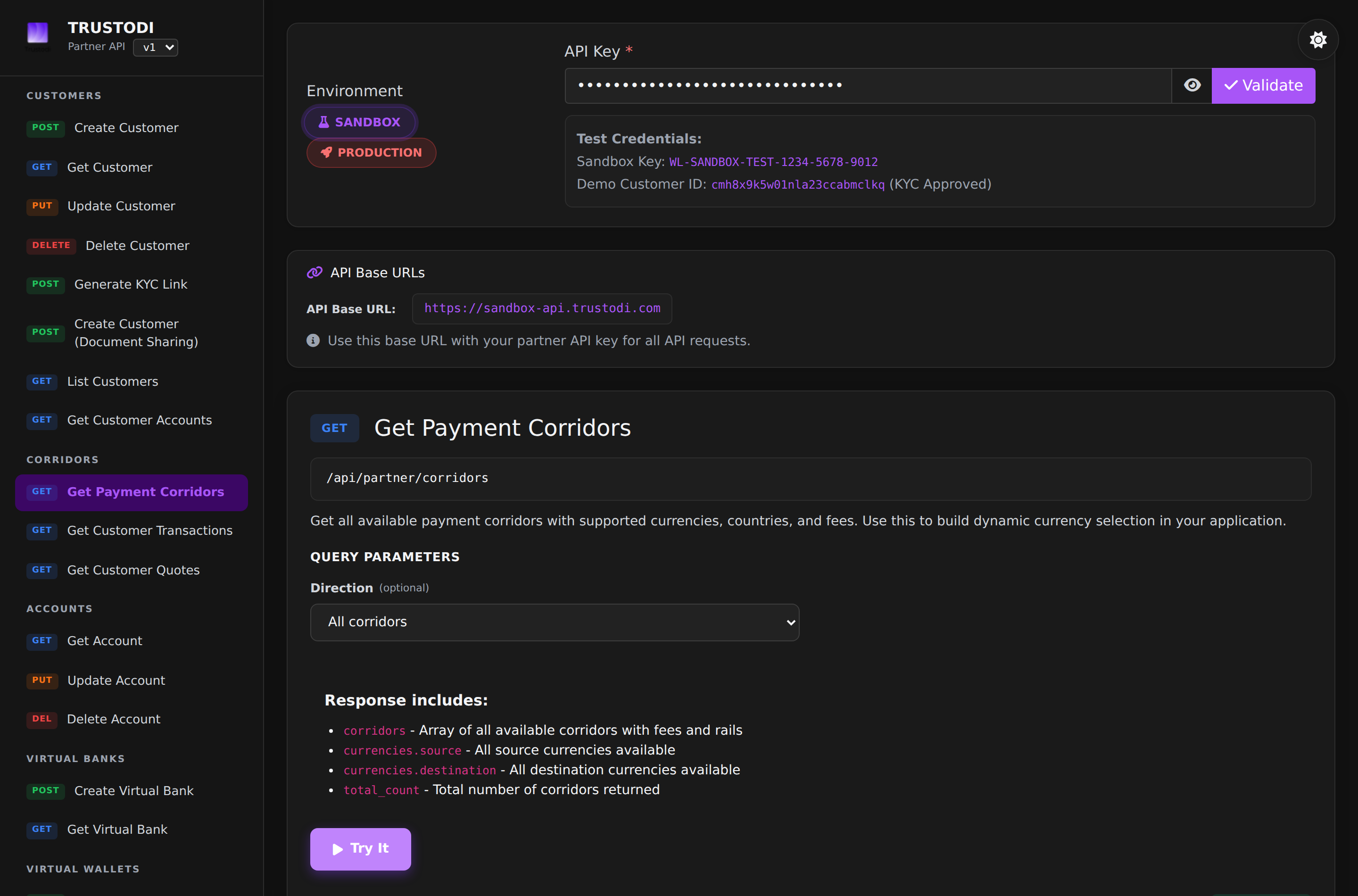Open Delete Customer endpoint
Image resolution: width=1358 pixels, height=896 pixels.
click(x=132, y=246)
